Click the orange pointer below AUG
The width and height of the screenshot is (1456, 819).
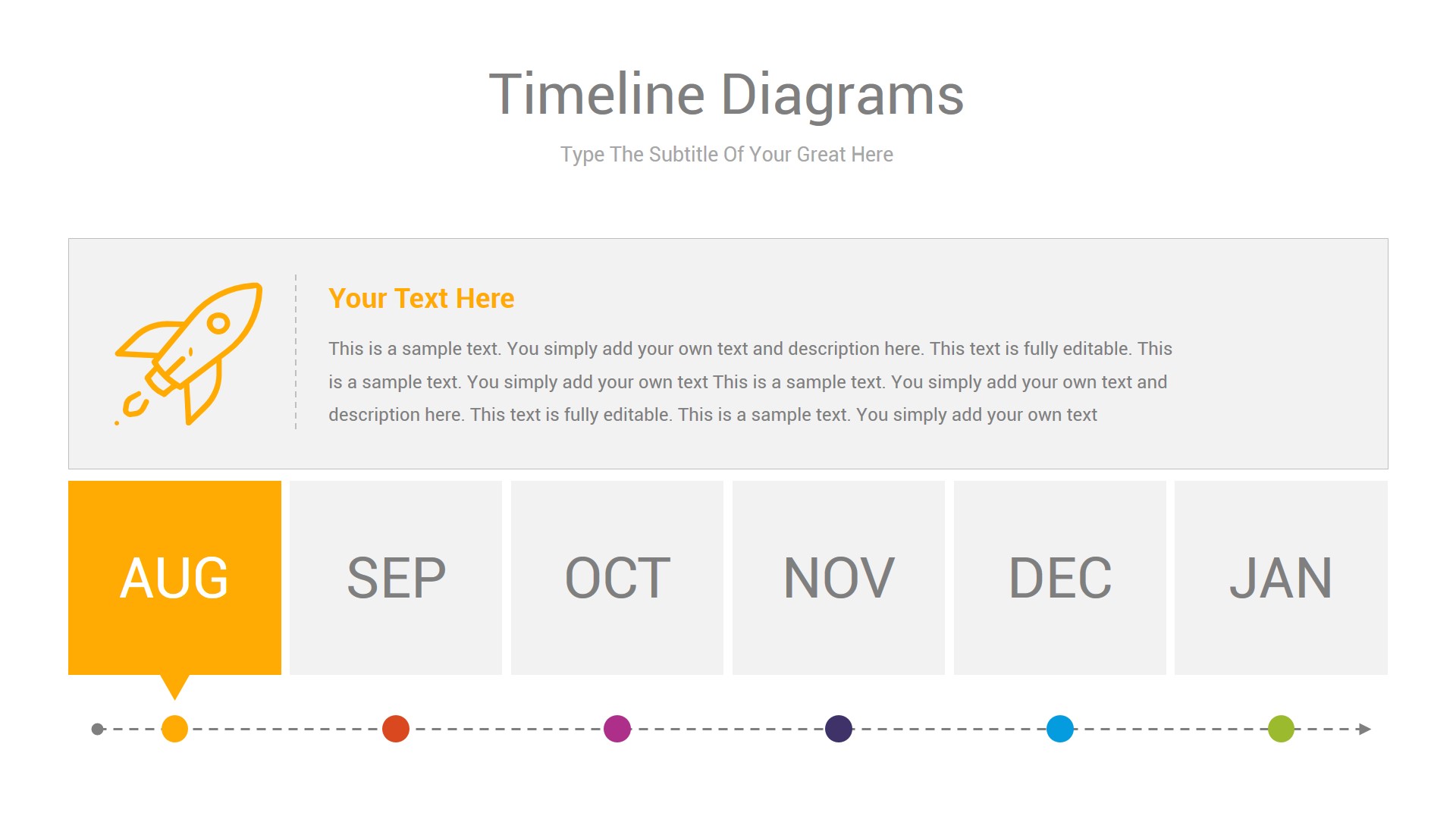coord(174,686)
